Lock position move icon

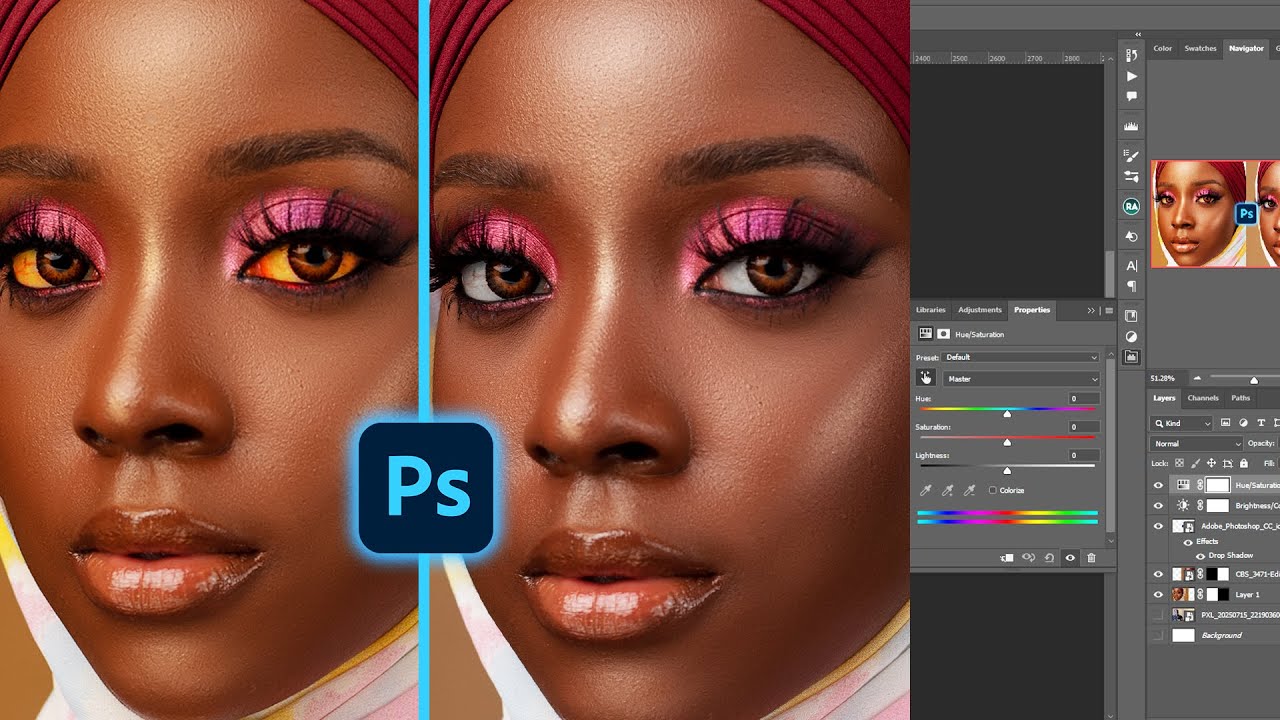(x=1211, y=463)
